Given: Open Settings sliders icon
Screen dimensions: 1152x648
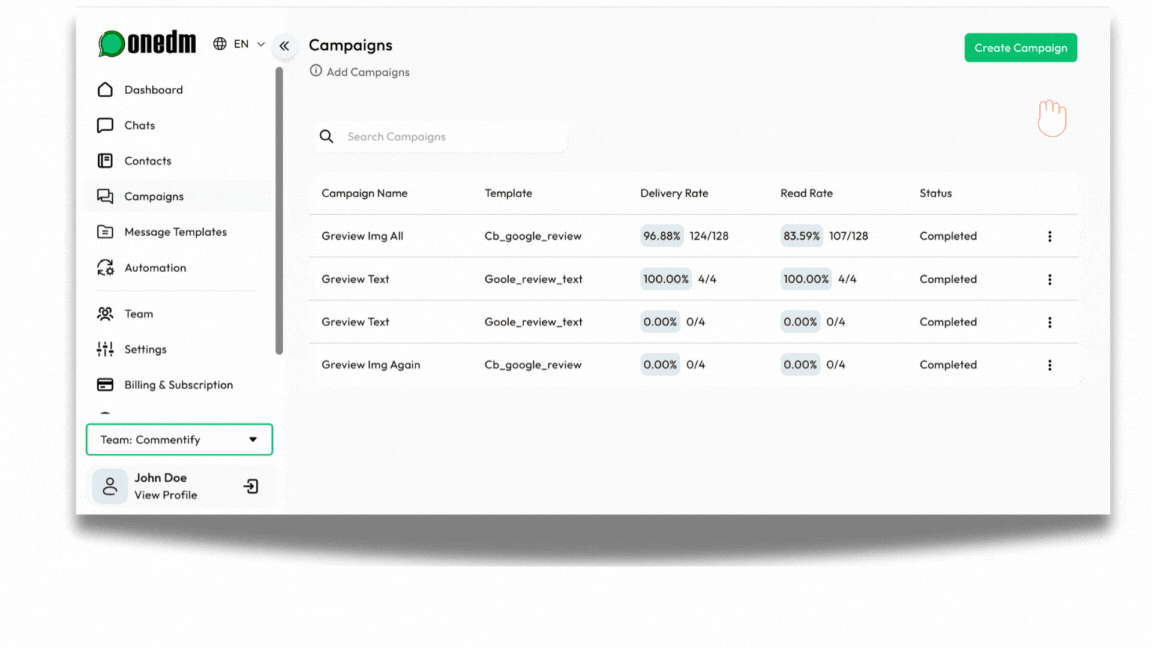Looking at the screenshot, I should click(x=105, y=349).
